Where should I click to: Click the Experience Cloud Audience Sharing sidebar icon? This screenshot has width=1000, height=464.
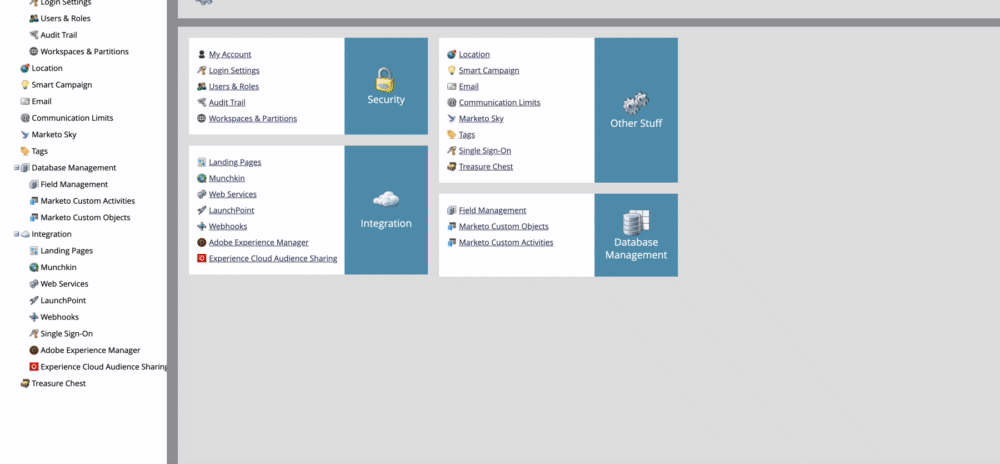click(x=34, y=366)
